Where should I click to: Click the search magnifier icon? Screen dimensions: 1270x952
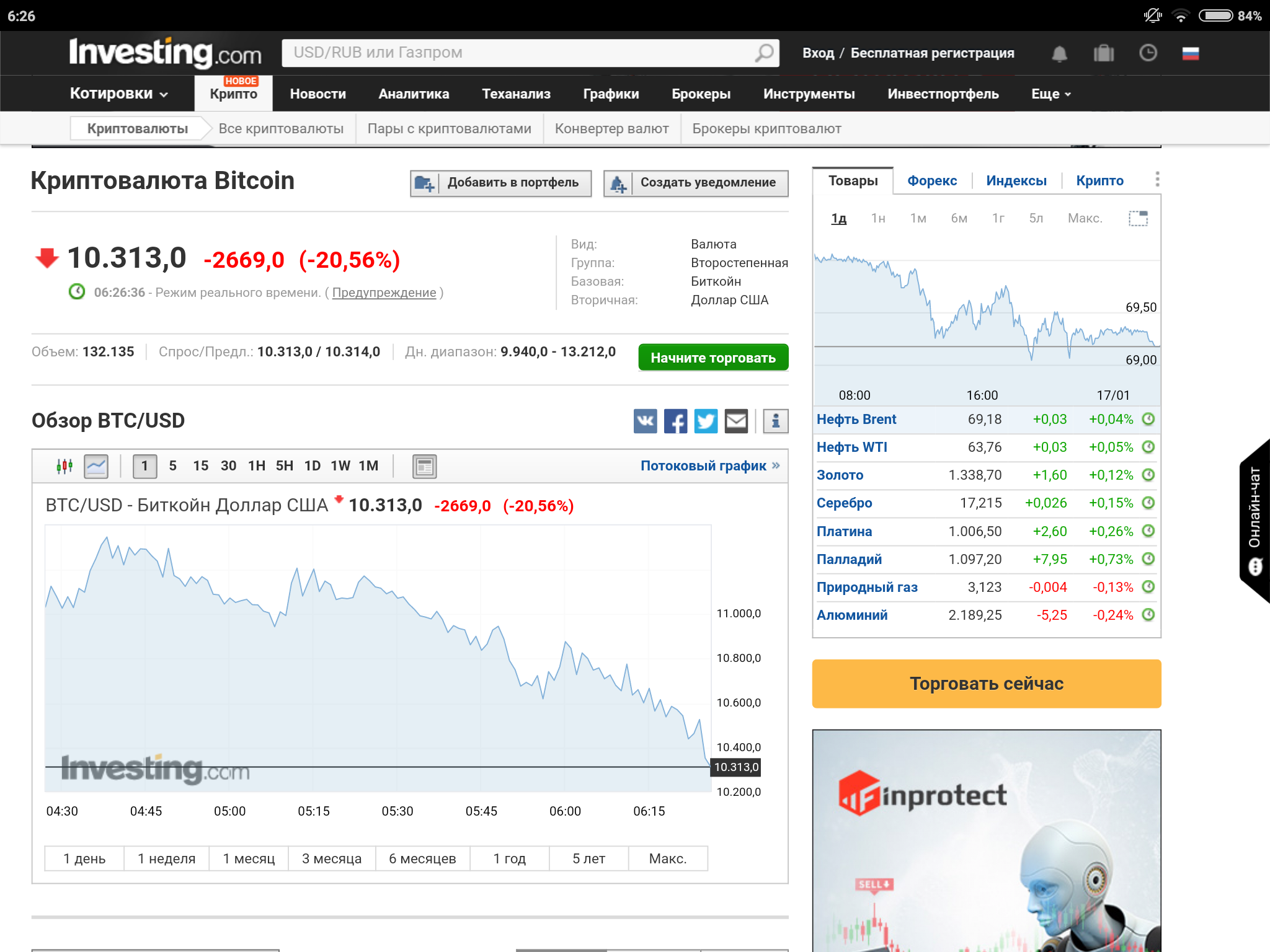(x=765, y=53)
